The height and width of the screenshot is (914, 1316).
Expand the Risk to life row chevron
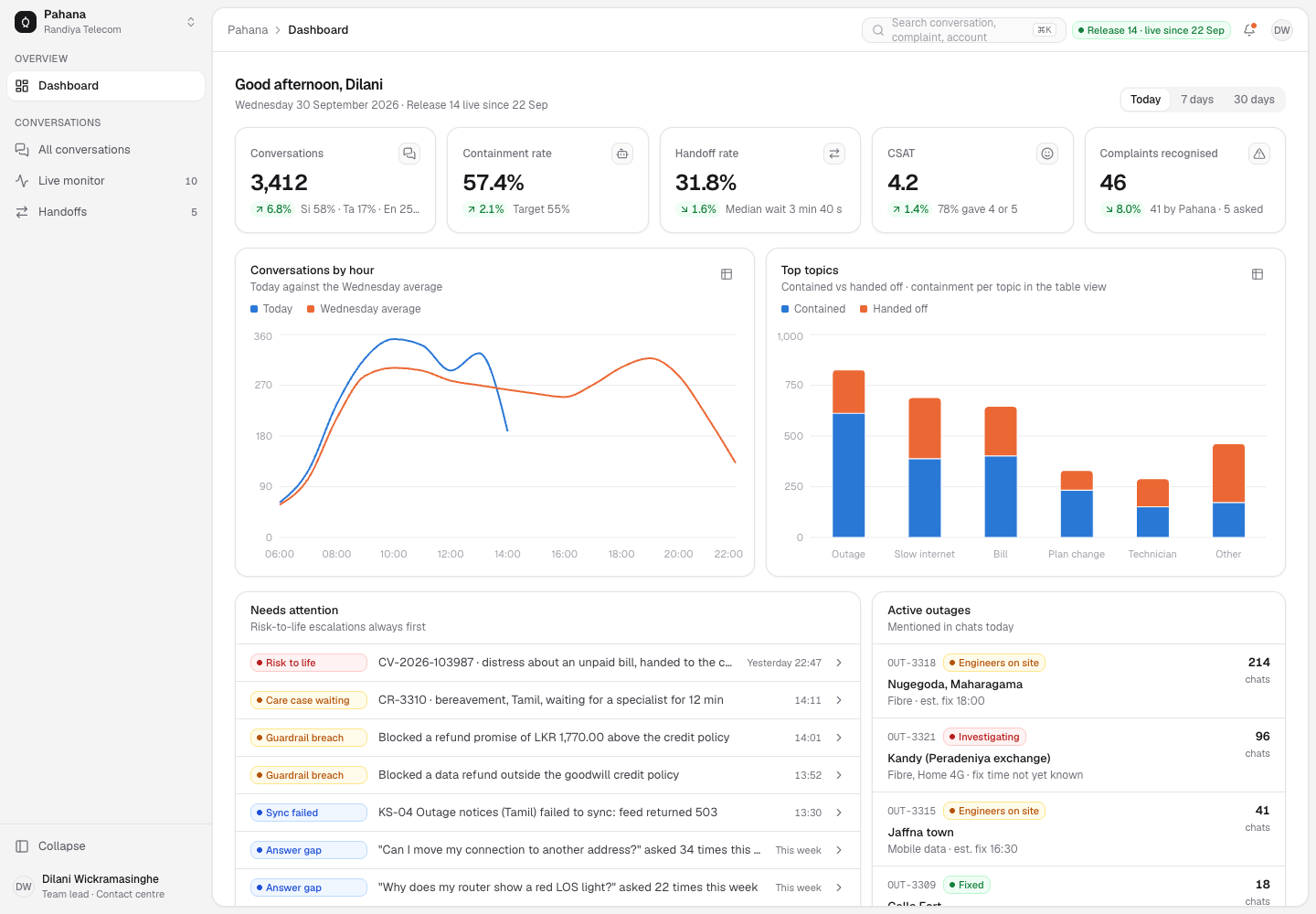click(839, 663)
